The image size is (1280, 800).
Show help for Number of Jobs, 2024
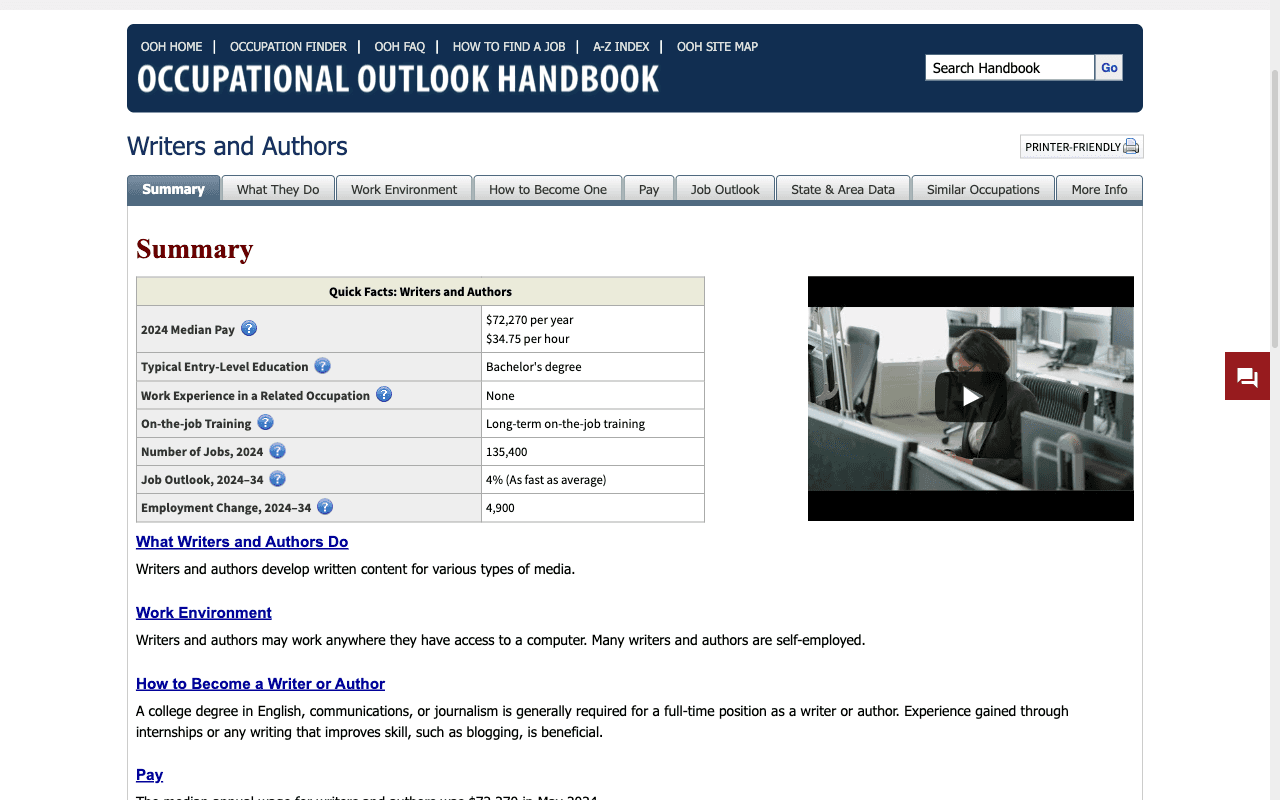(277, 451)
